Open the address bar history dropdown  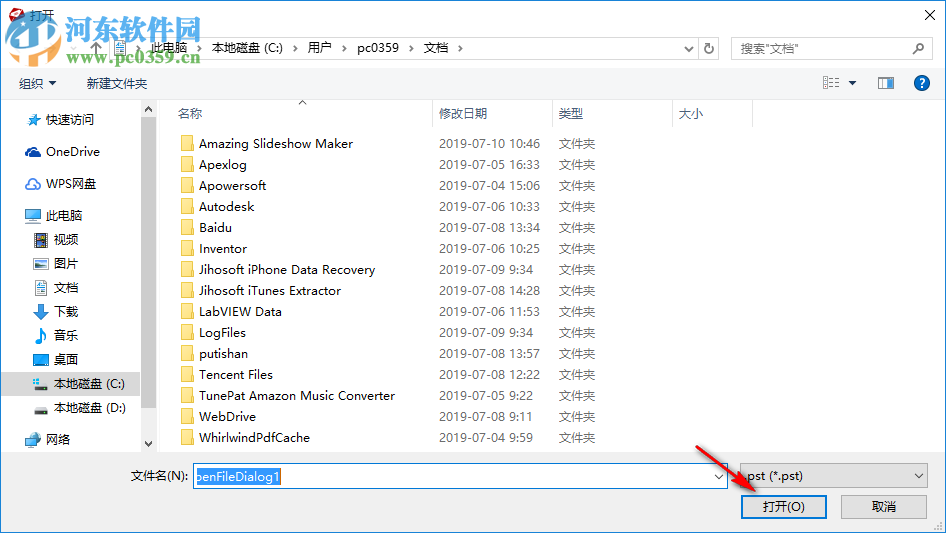click(x=688, y=48)
